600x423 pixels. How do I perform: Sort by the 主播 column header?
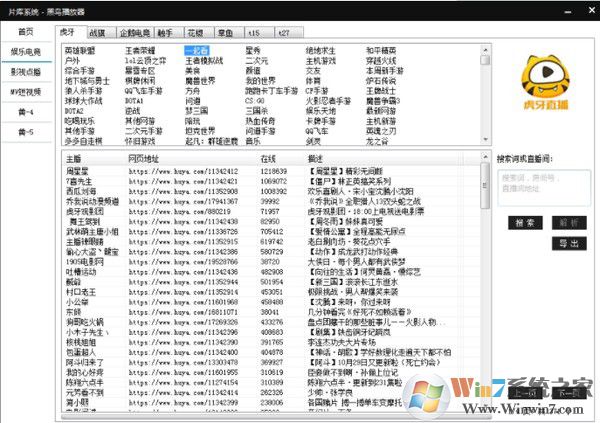(73, 159)
